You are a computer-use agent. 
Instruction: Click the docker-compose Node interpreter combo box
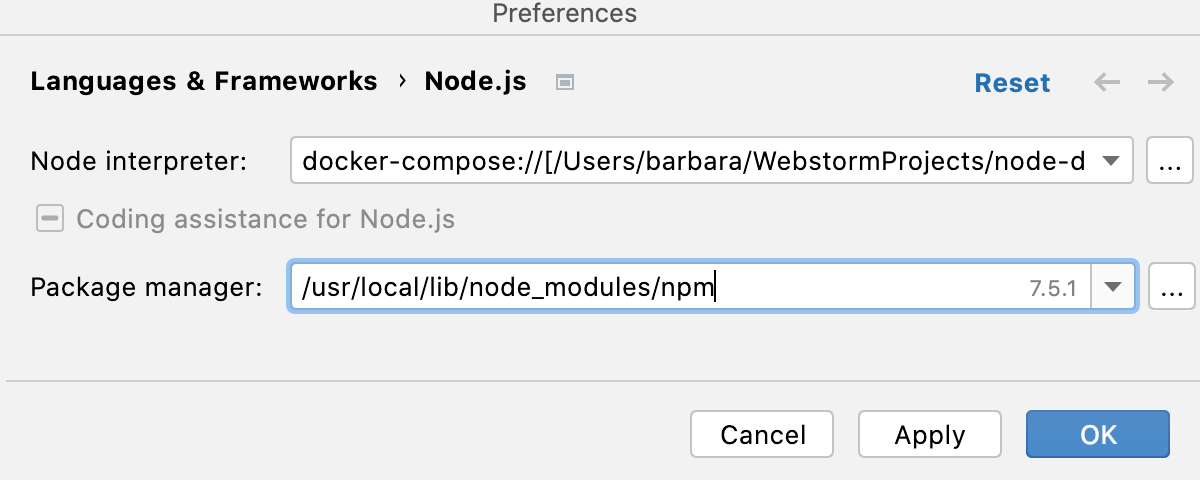(x=692, y=161)
